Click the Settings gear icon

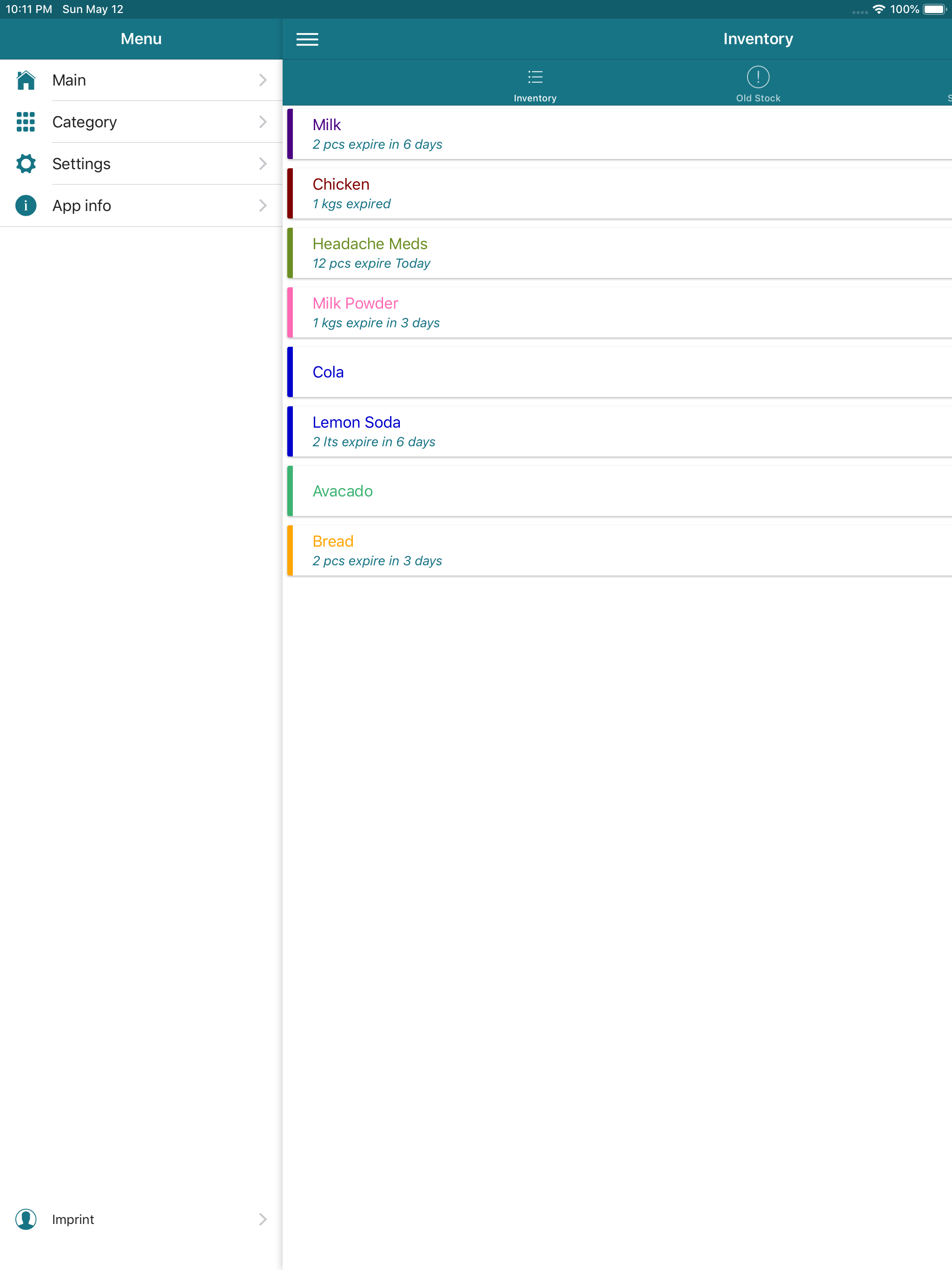26,164
